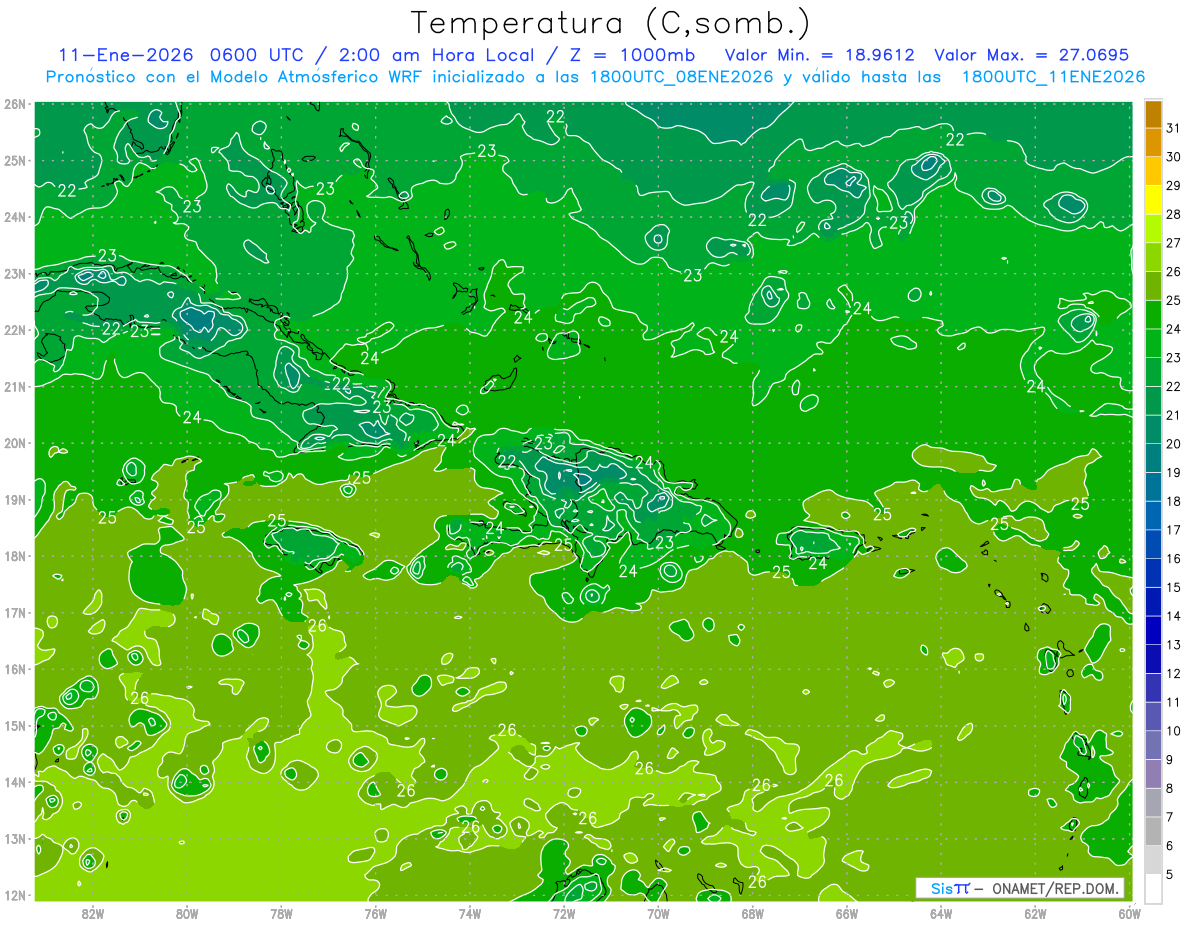Click the 21N latitude axis label

[15, 386]
